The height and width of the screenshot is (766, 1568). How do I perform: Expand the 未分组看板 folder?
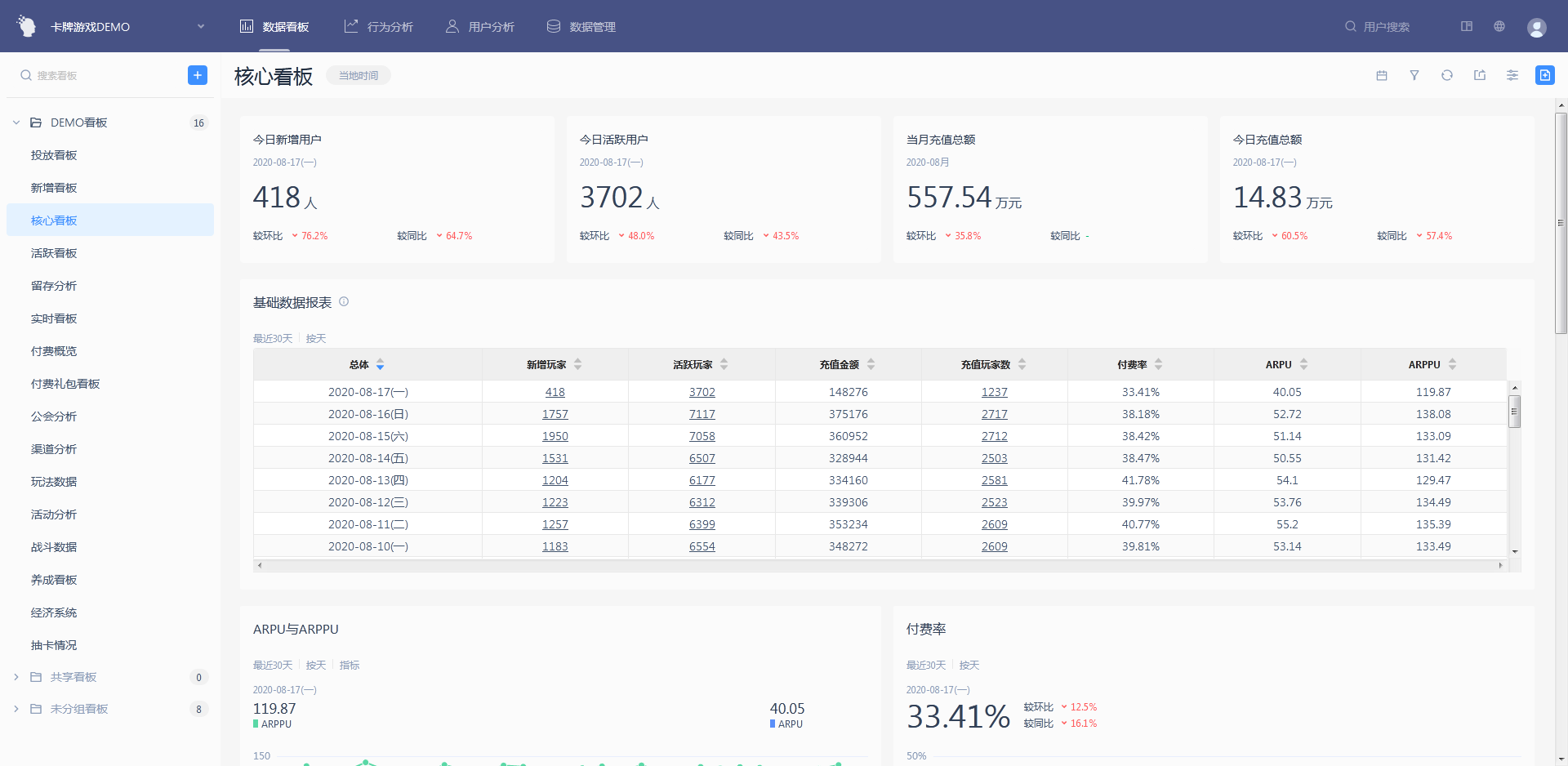coord(16,709)
